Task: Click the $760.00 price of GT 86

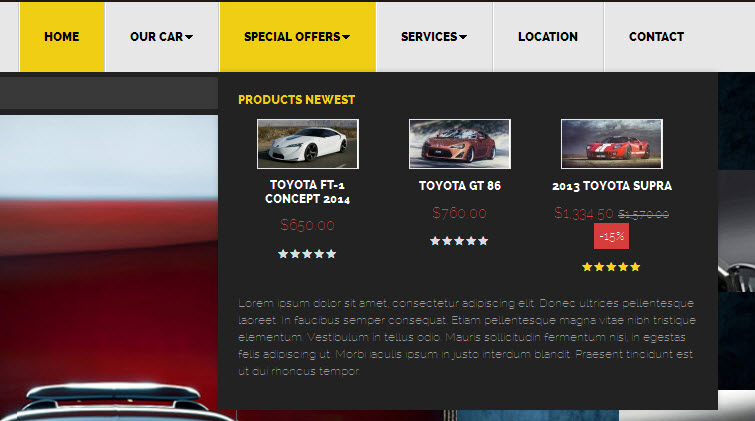Action: click(x=459, y=213)
